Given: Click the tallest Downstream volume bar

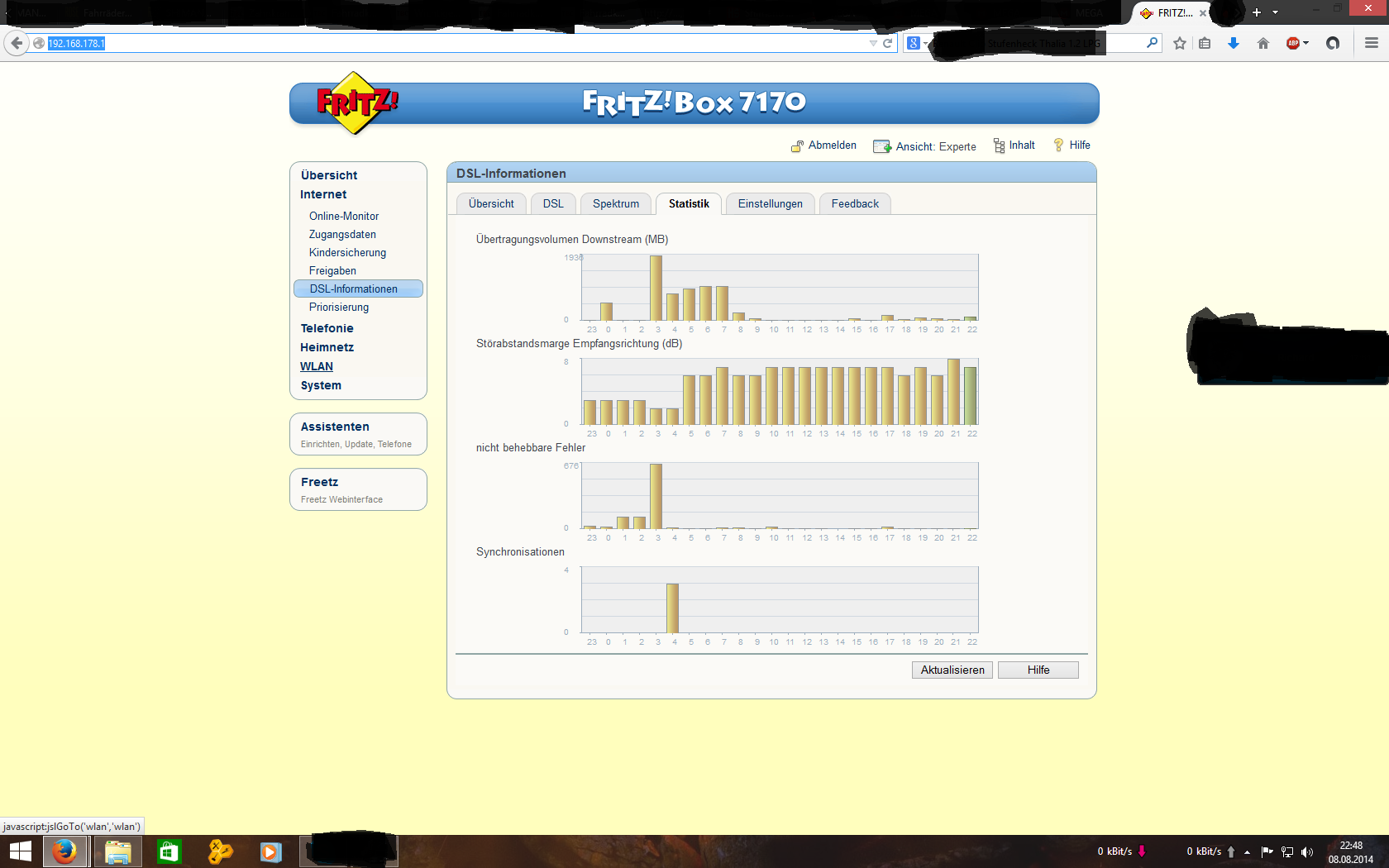Looking at the screenshot, I should tap(656, 288).
